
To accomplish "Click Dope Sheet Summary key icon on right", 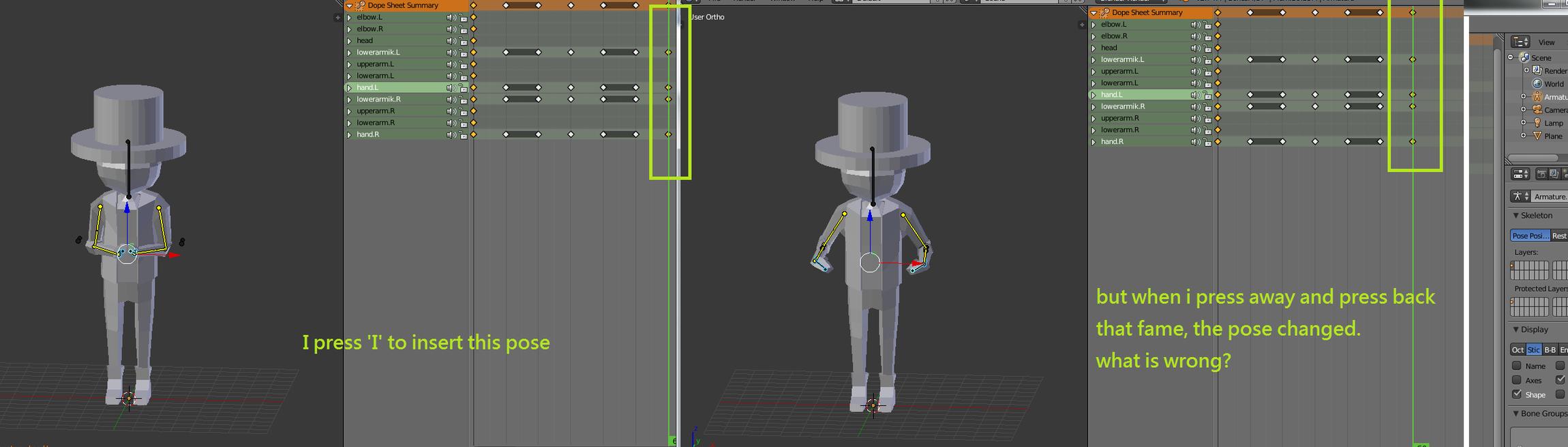I will click(1105, 13).
